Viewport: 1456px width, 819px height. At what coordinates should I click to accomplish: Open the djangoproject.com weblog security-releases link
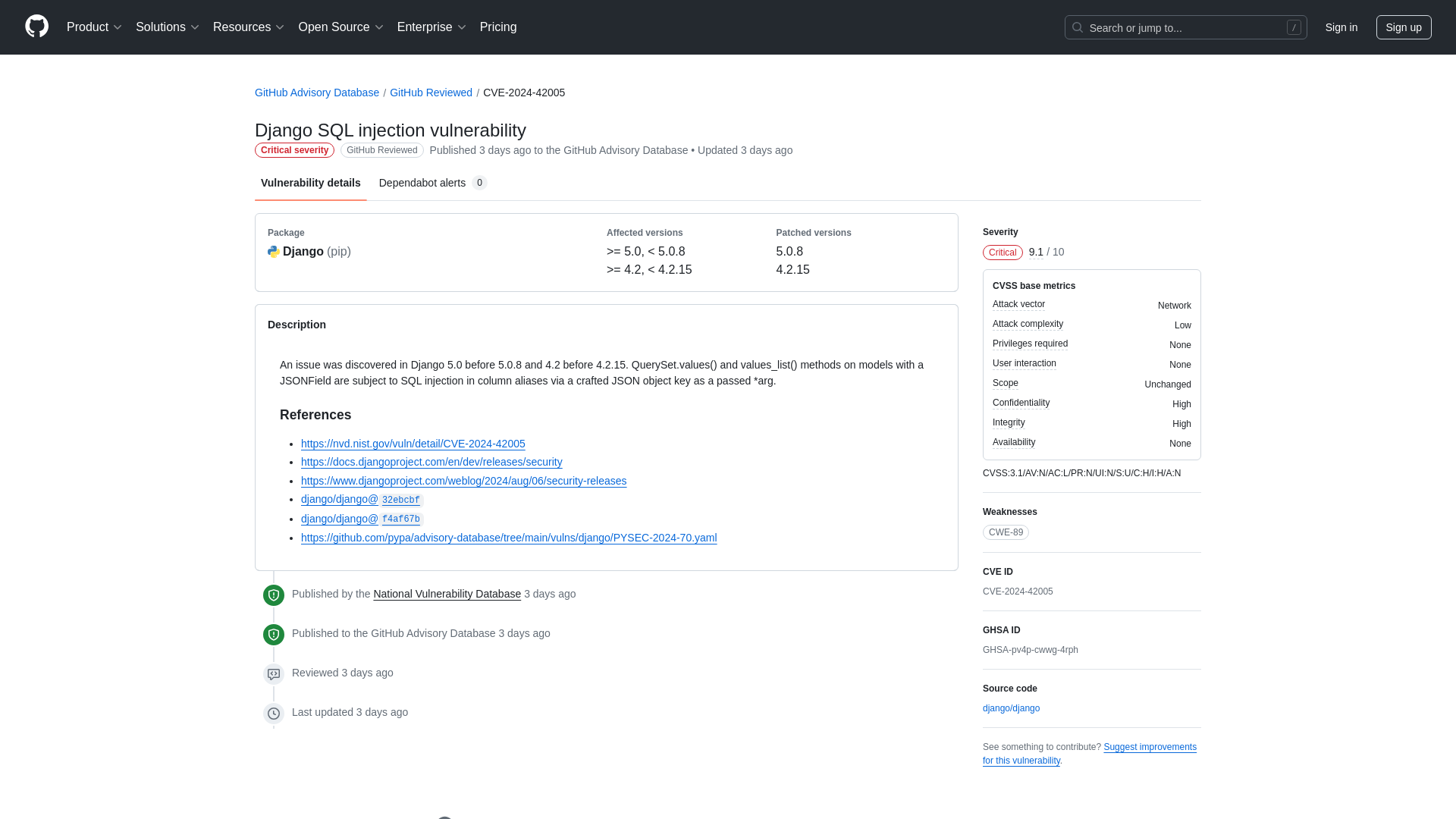tap(463, 481)
